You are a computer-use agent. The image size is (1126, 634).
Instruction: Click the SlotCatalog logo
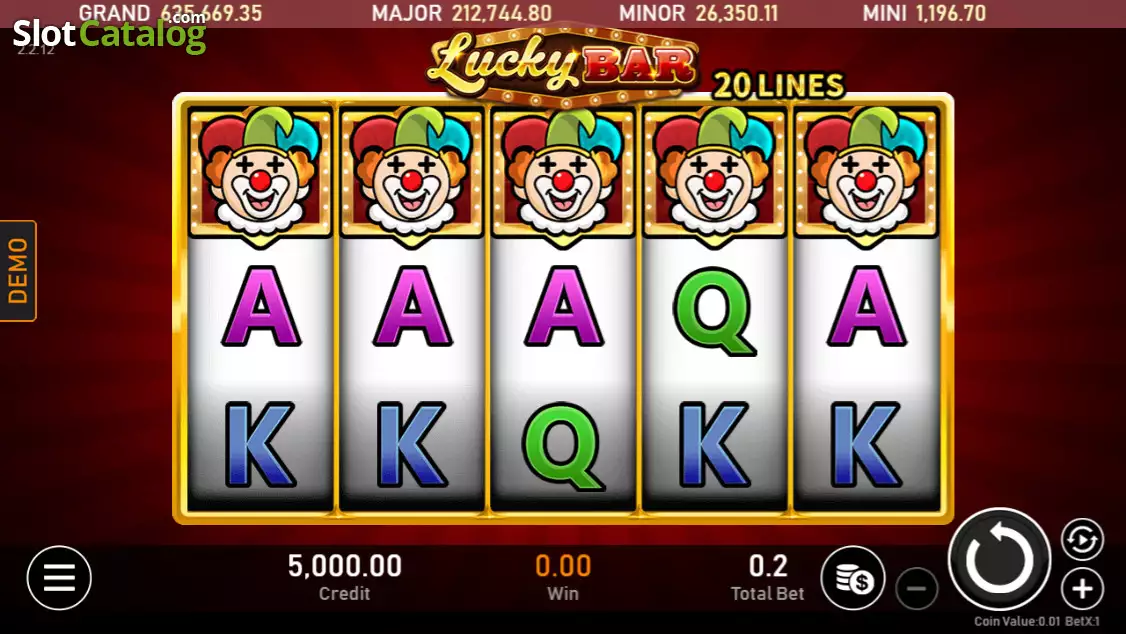pyautogui.click(x=109, y=32)
